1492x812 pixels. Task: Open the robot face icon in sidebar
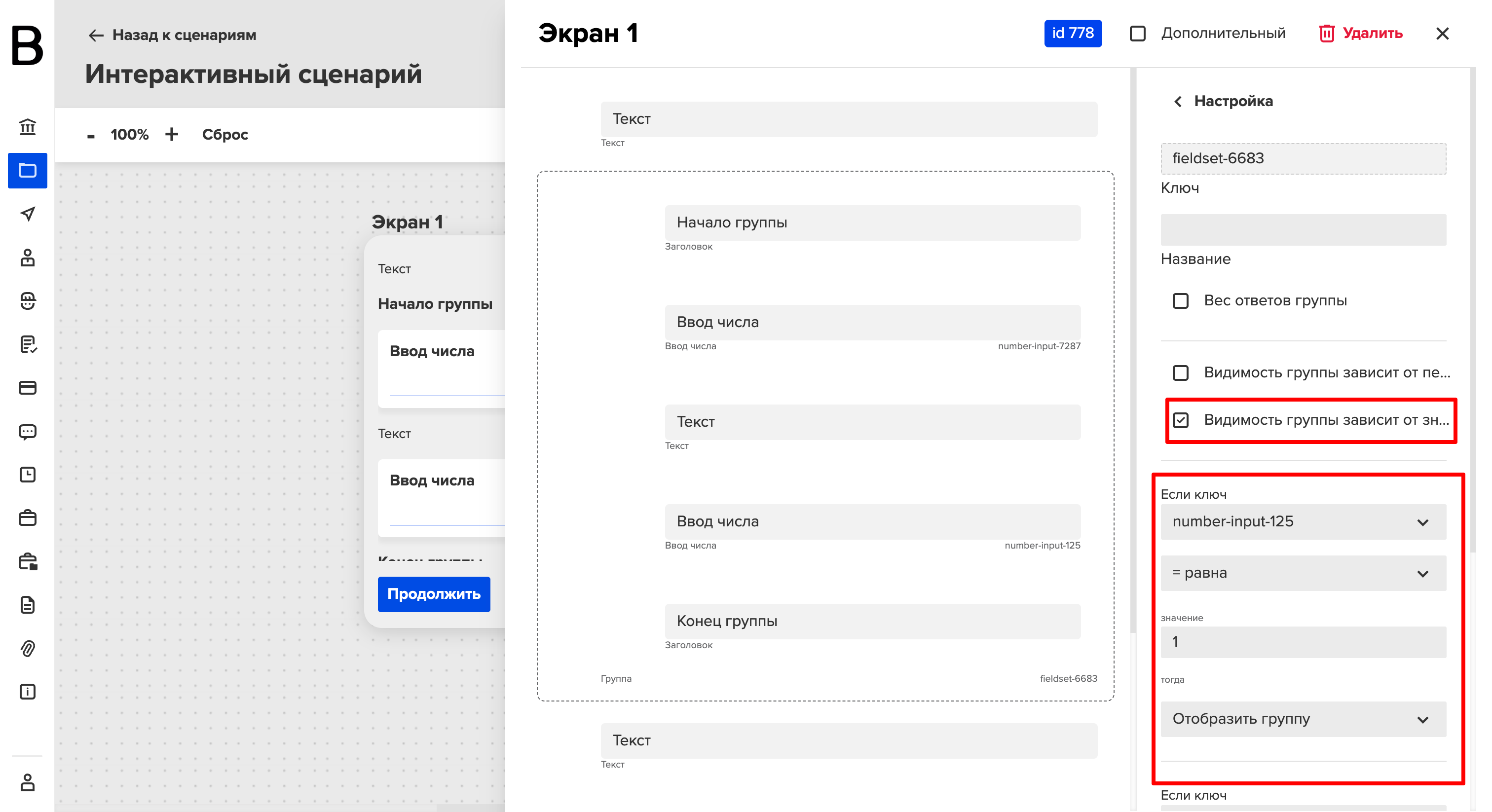(x=27, y=300)
